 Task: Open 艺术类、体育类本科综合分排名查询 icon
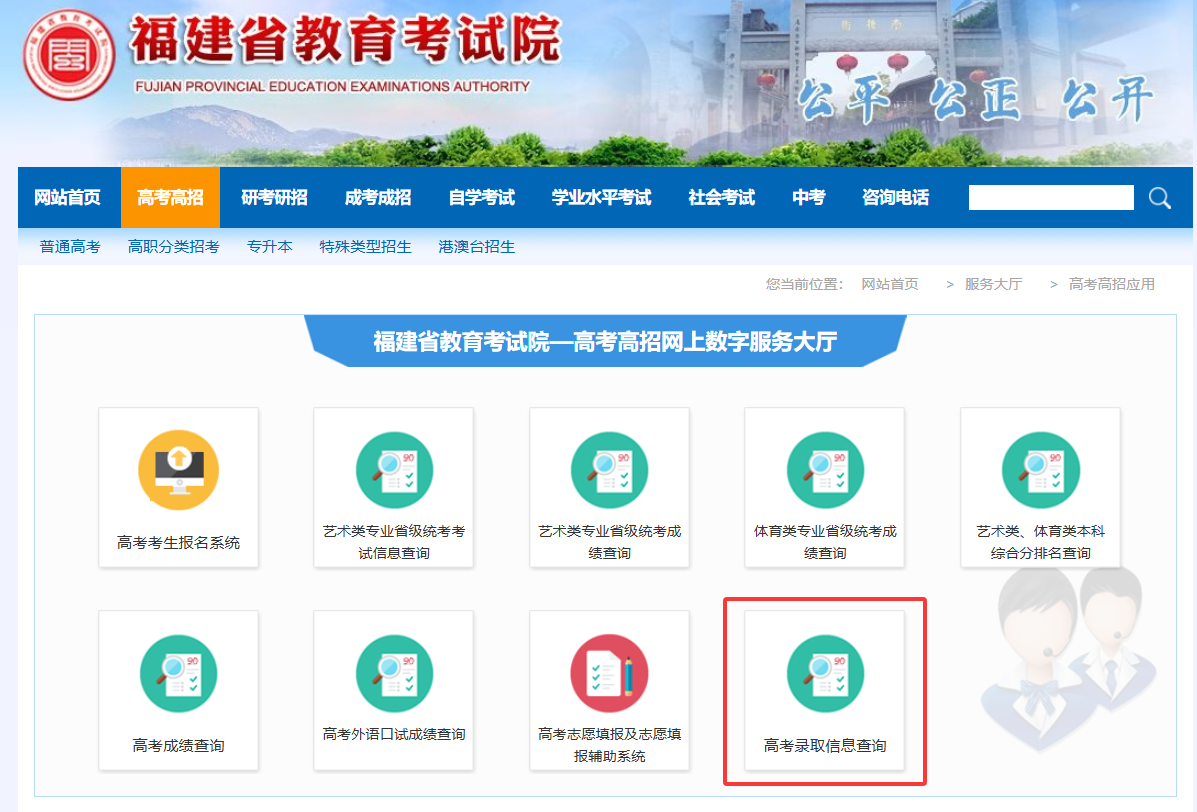click(1041, 470)
